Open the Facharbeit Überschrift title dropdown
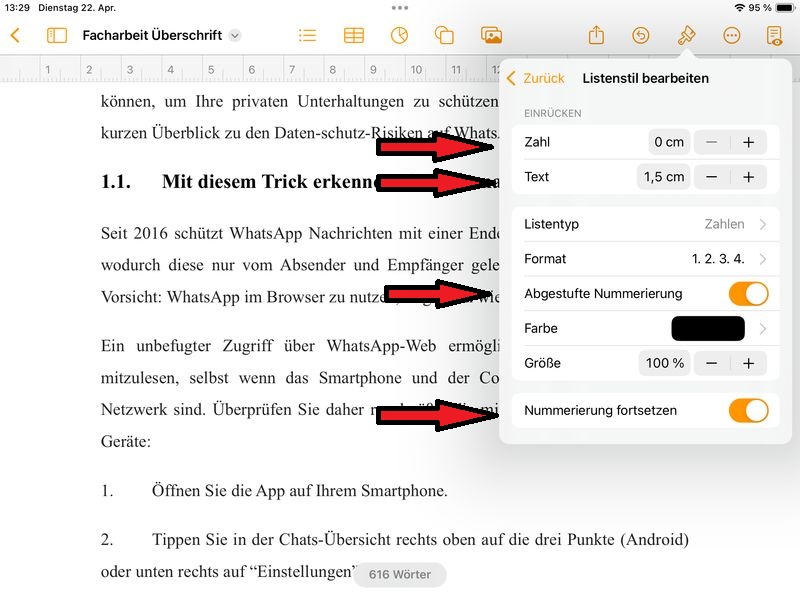 235,35
